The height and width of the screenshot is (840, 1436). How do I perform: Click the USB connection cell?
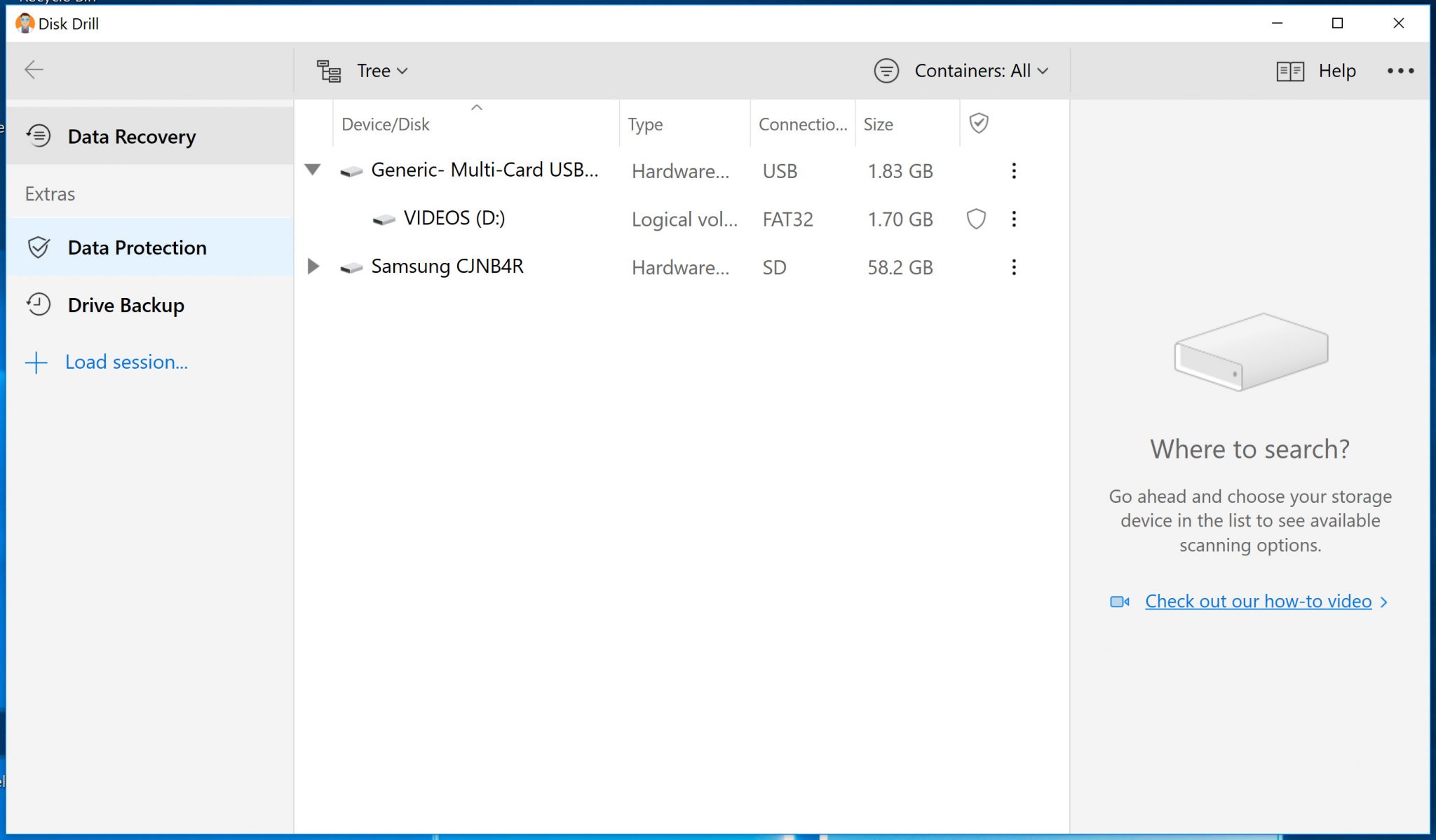780,171
